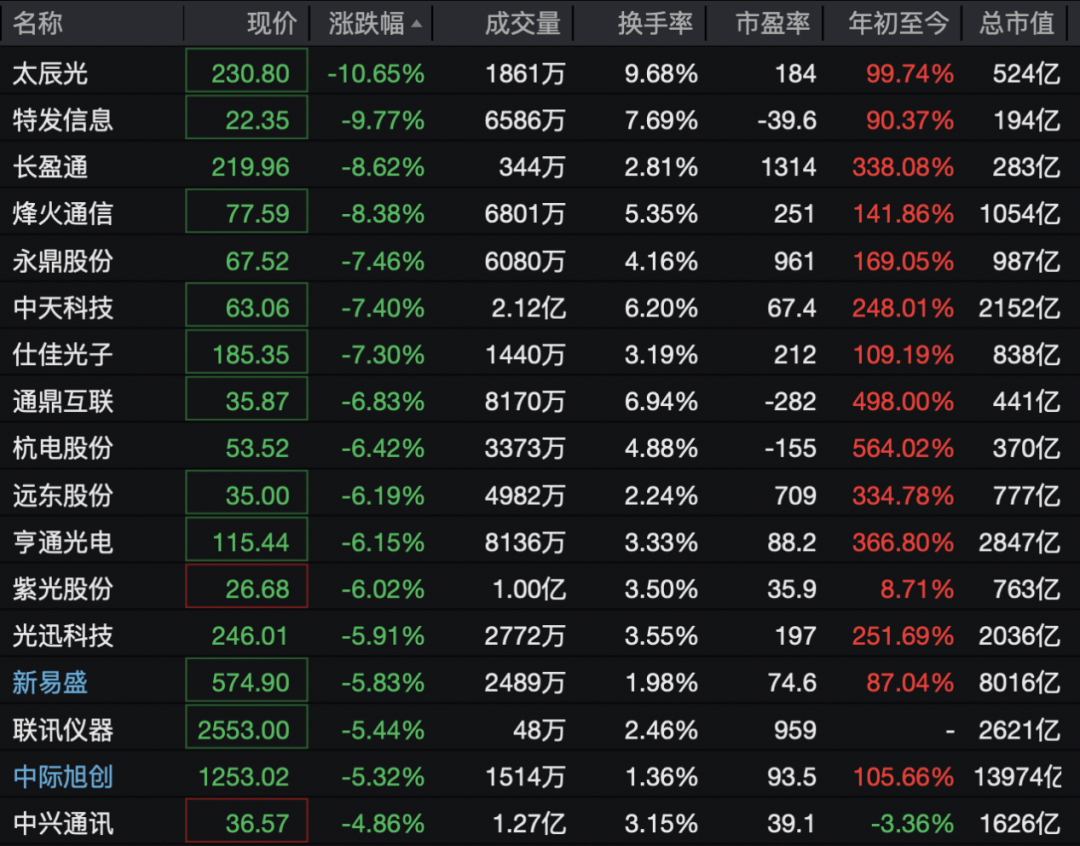This screenshot has height=846, width=1080.
Task: Open the 新易盛 stock link
Action: 50,683
